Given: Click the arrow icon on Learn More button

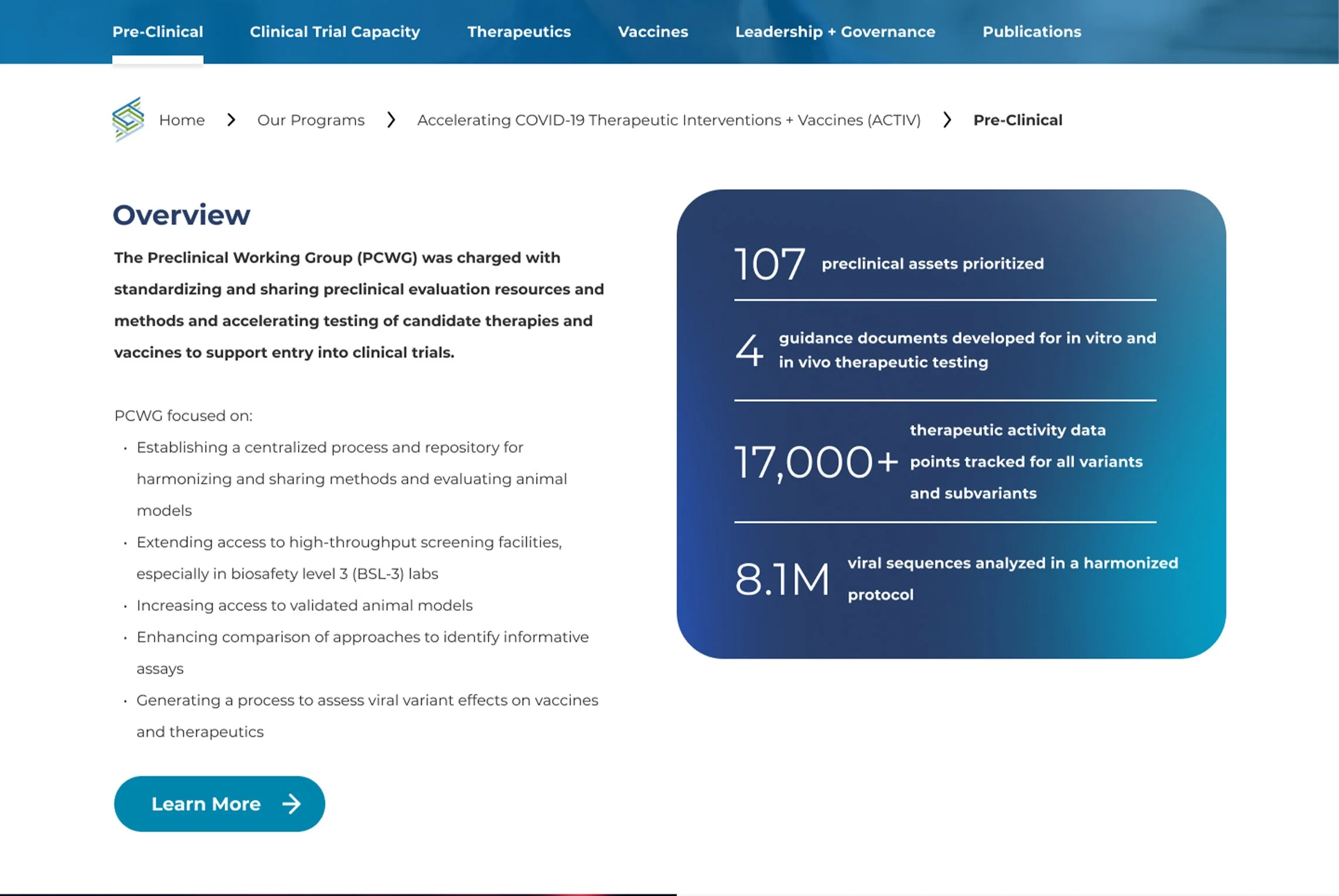Looking at the screenshot, I should pos(291,804).
